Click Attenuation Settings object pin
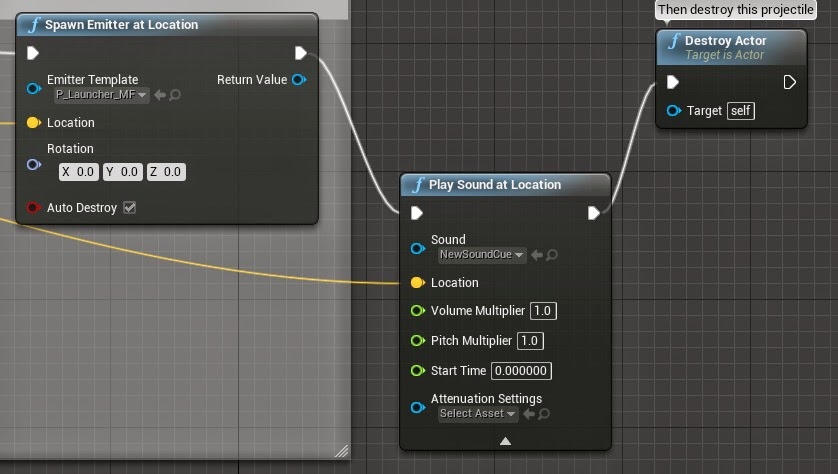838x474 pixels. pos(418,408)
